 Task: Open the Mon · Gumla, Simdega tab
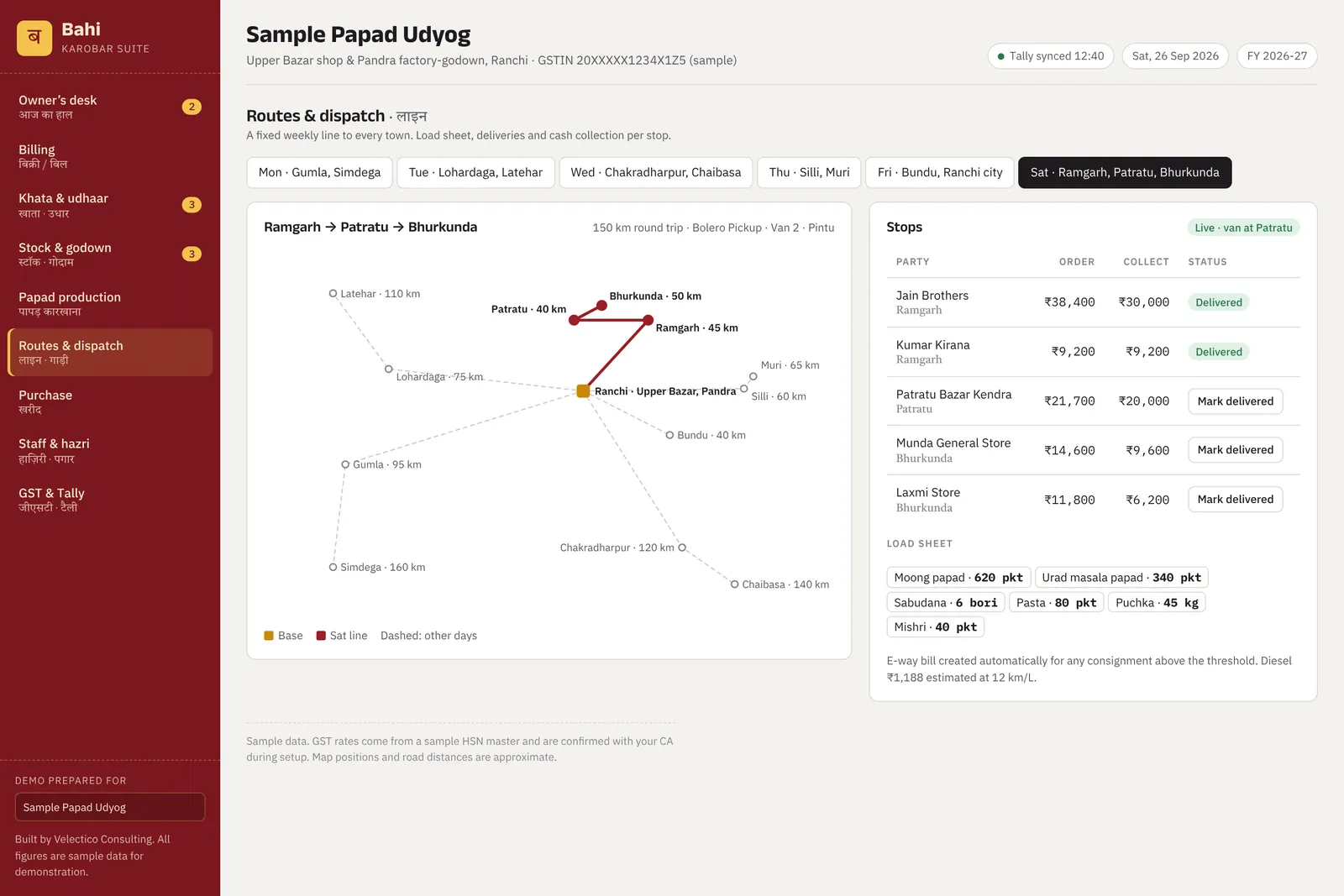(319, 172)
